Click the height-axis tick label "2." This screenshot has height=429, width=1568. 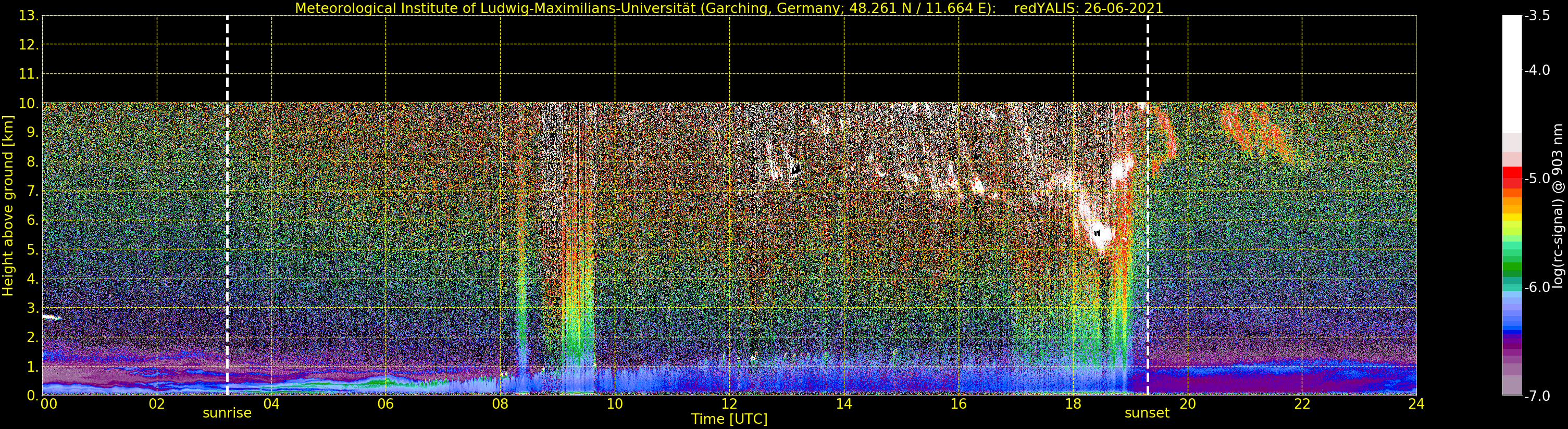coord(32,338)
